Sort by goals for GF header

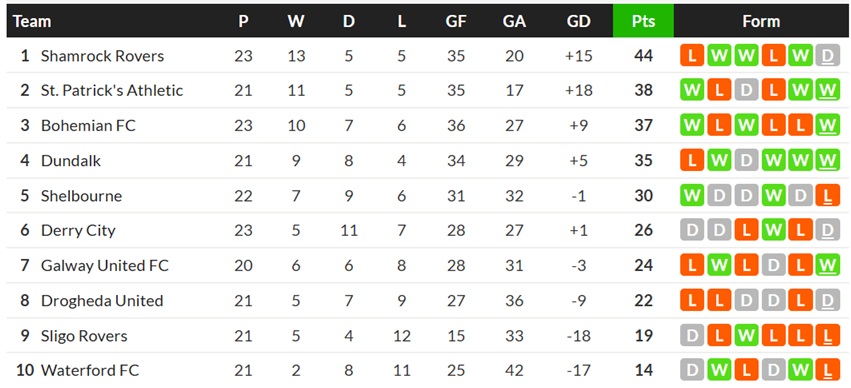point(456,21)
